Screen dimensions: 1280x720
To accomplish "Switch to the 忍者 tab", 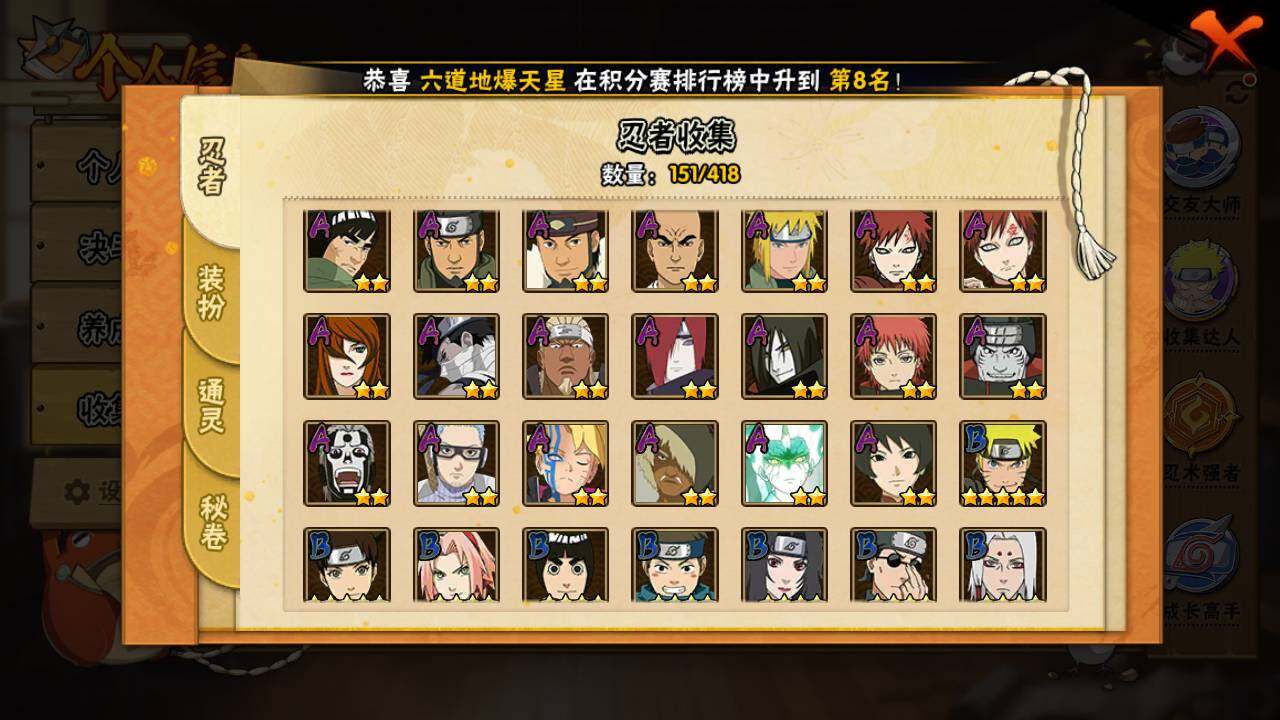I will tap(211, 168).
